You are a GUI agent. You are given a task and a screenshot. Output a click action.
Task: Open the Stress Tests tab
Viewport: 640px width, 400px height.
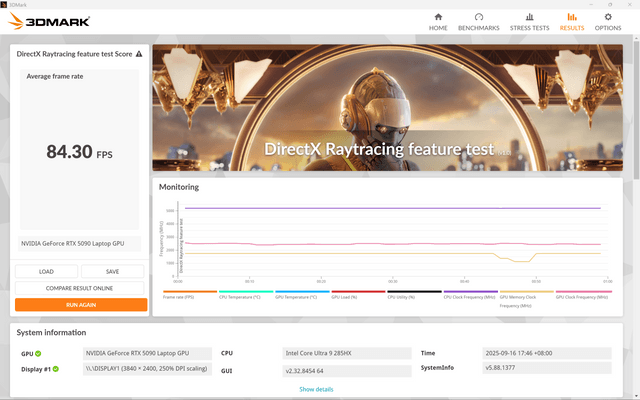tap(529, 22)
